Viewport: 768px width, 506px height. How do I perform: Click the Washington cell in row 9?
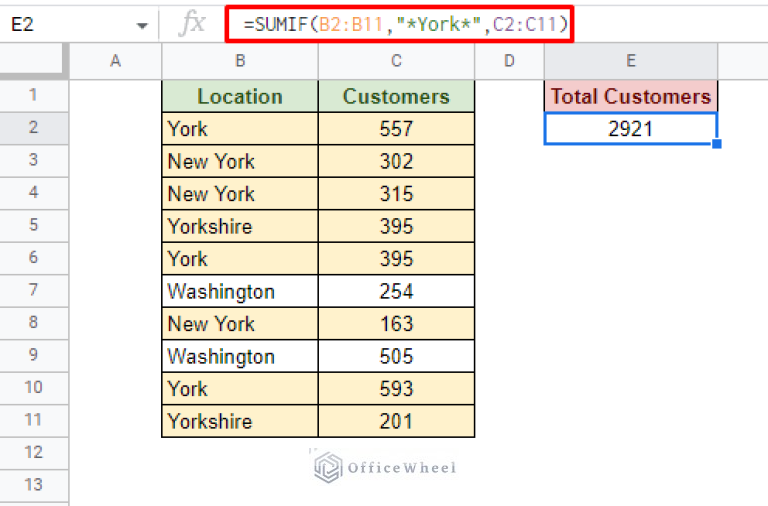pos(240,356)
